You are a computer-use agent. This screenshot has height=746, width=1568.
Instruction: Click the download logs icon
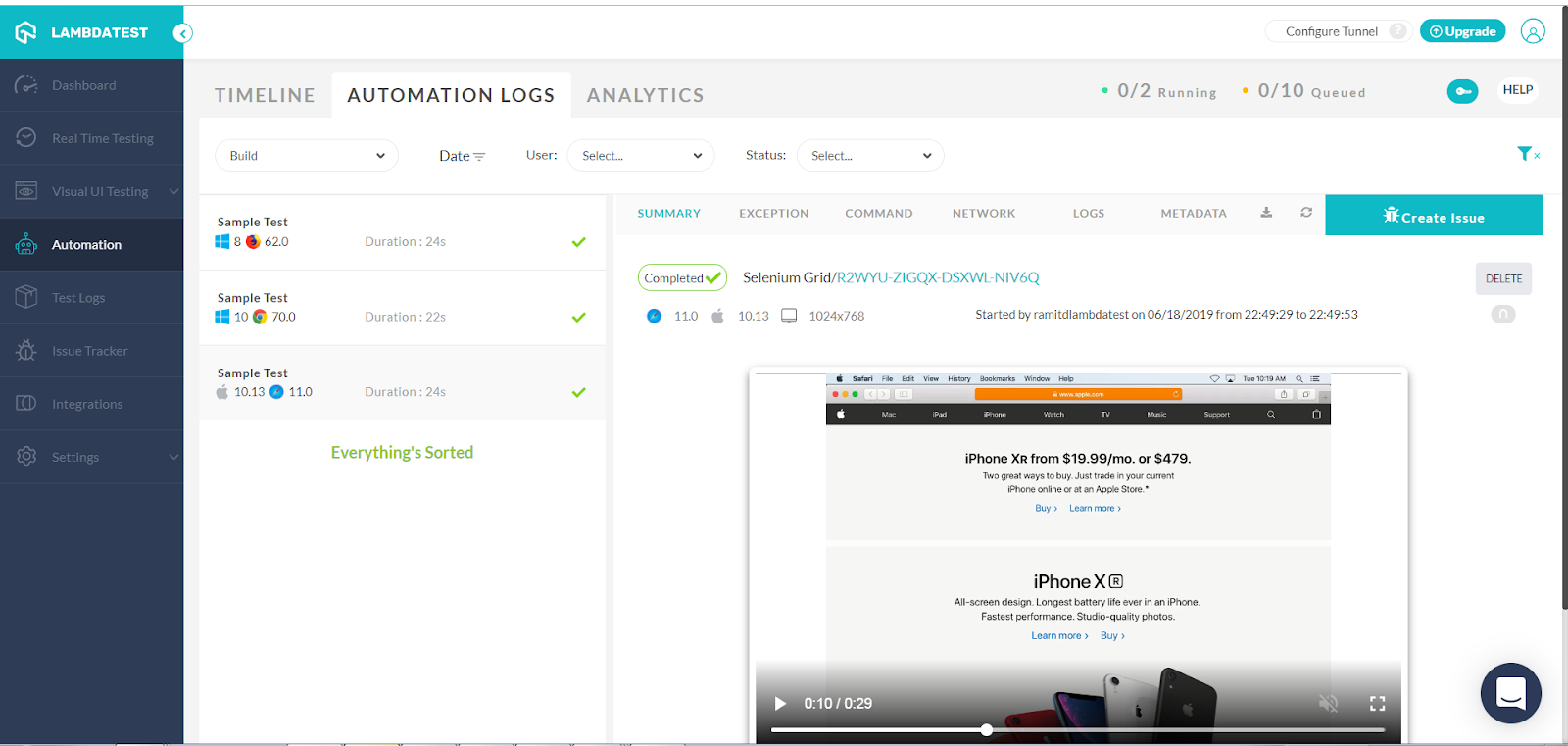click(1266, 213)
